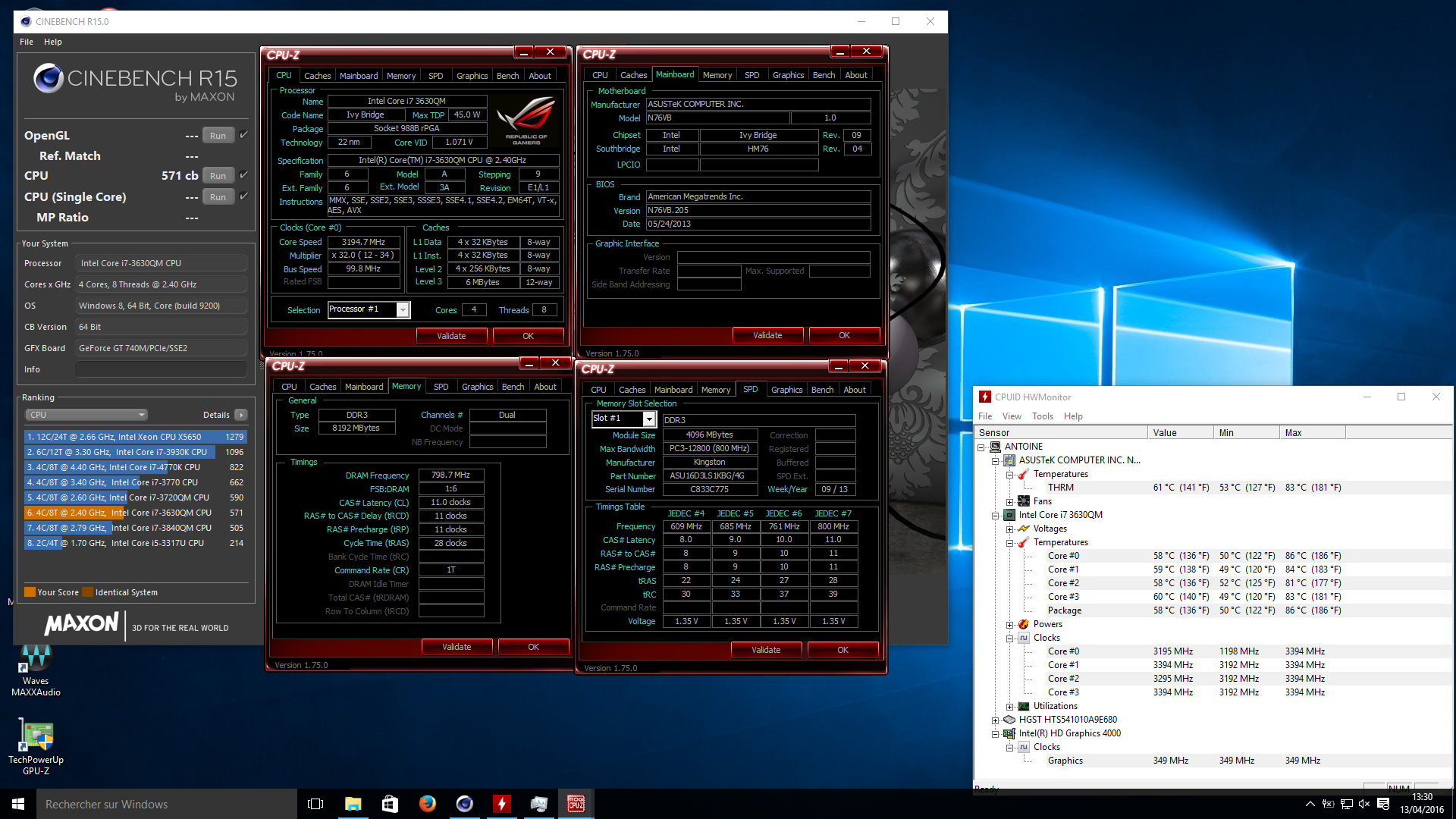Click the Info text field in Cinebench
The width and height of the screenshot is (1456, 819).
click(161, 369)
